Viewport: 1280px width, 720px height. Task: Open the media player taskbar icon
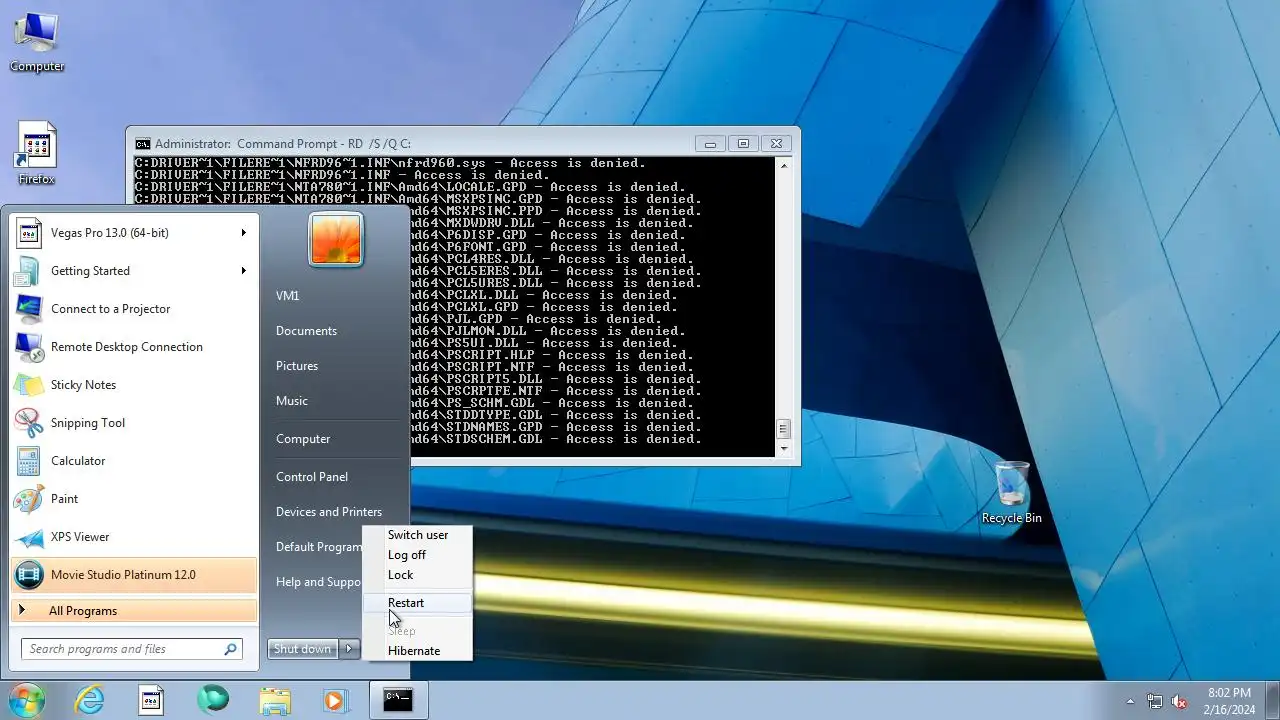(335, 700)
